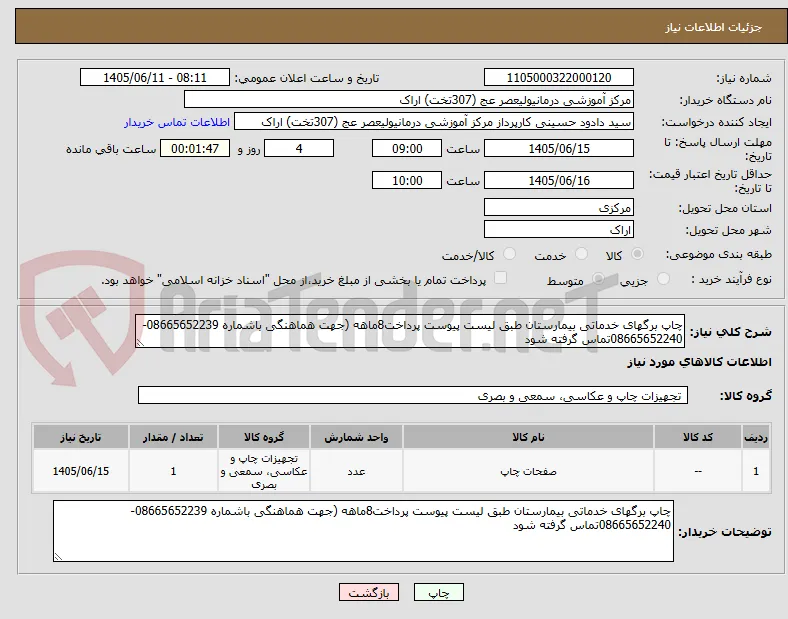The width and height of the screenshot is (788, 619).
Task: Click the resize handle of شرح کلی نیاز box
Action: coord(140,343)
